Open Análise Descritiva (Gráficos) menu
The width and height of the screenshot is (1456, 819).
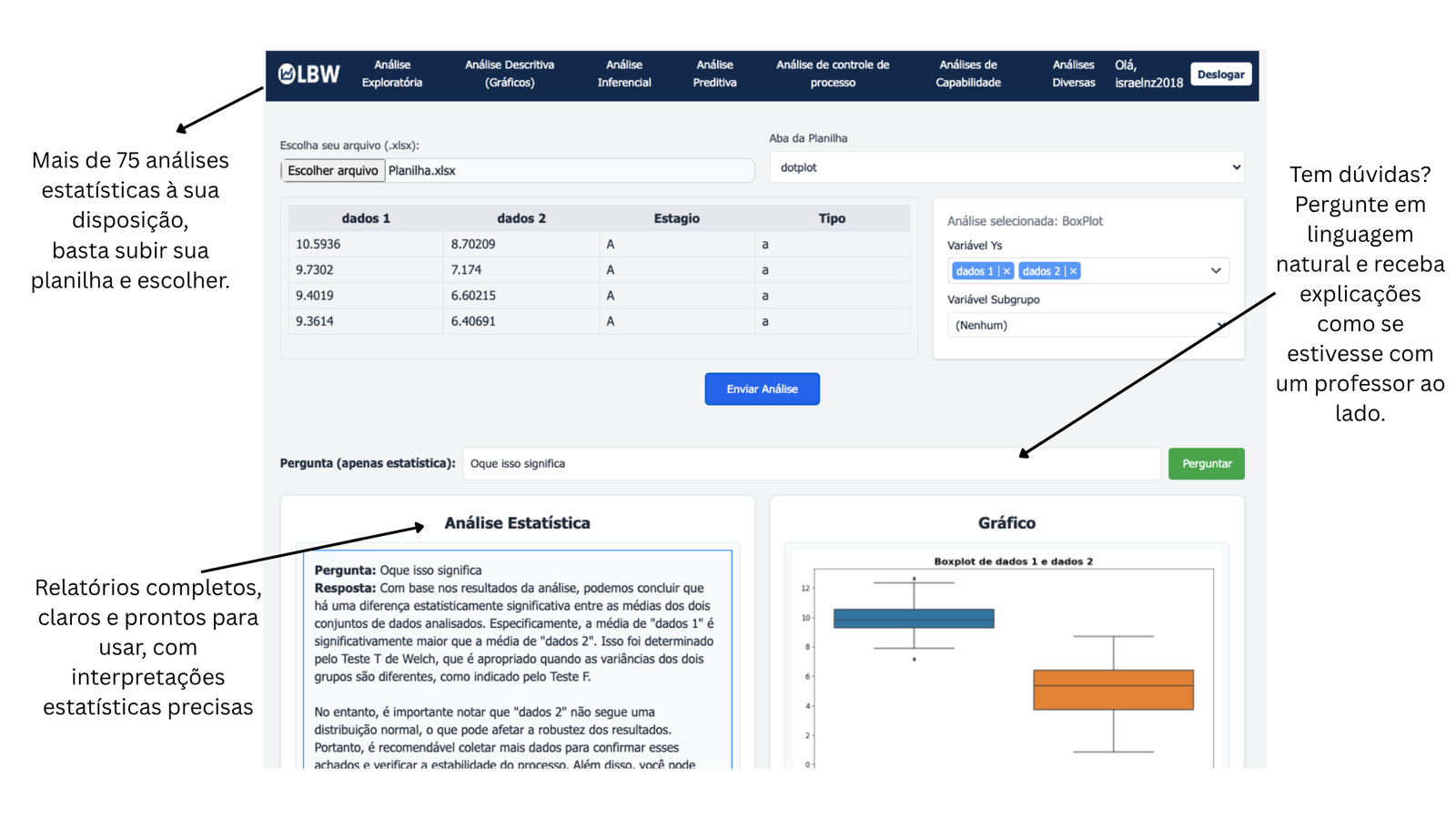(510, 74)
